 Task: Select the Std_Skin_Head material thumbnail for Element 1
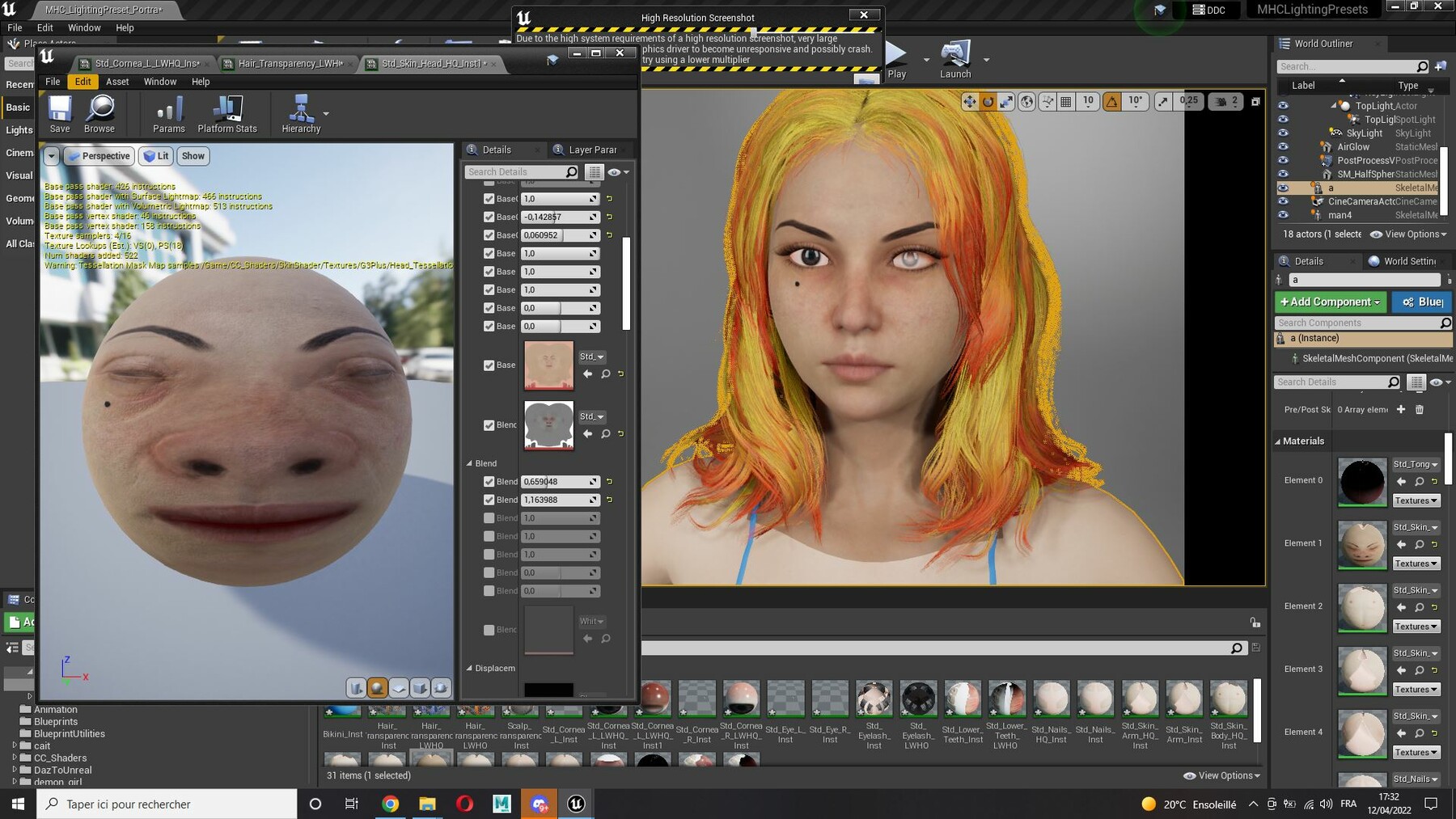tap(1362, 545)
